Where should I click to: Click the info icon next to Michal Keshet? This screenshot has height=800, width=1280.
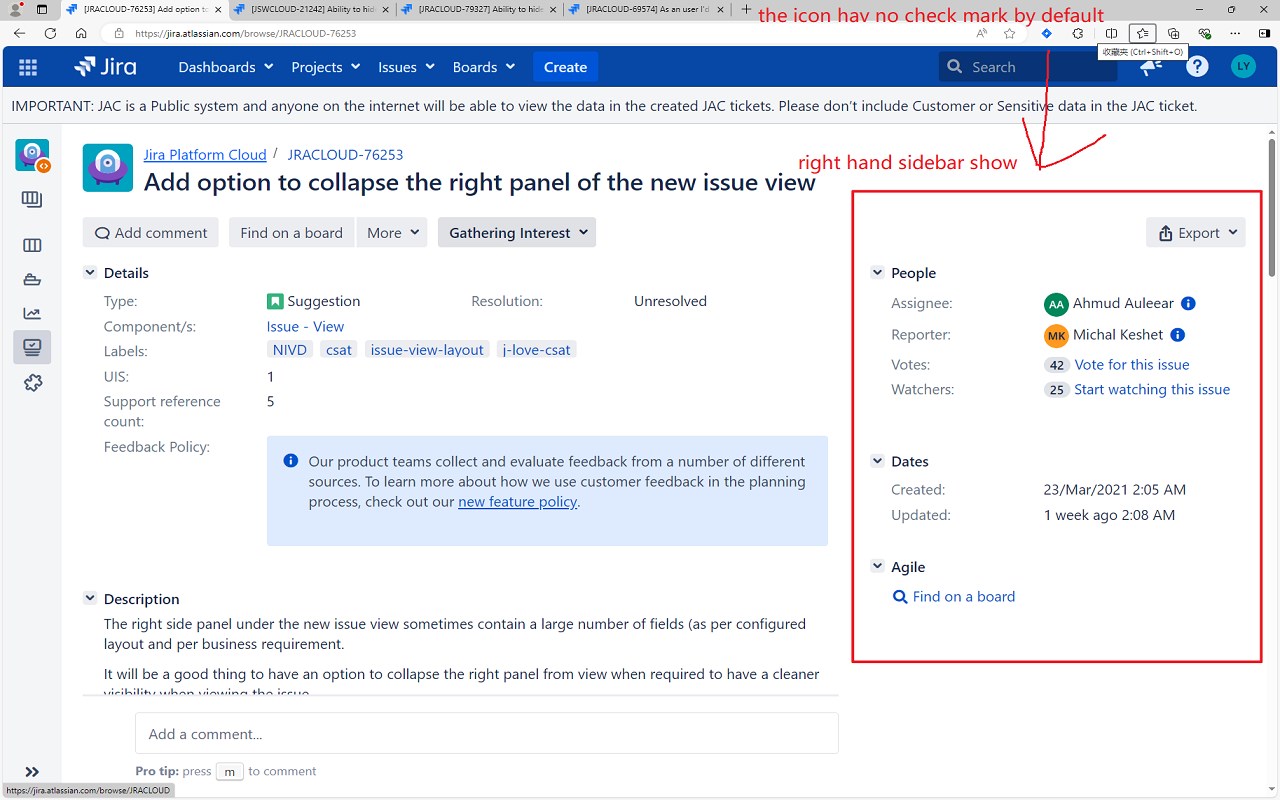coord(1178,335)
